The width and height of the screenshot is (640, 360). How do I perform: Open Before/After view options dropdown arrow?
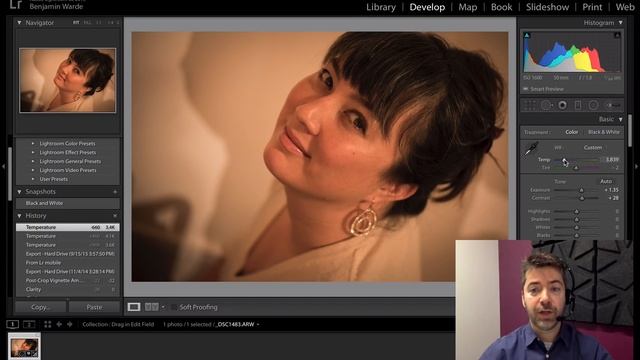[x=163, y=307]
